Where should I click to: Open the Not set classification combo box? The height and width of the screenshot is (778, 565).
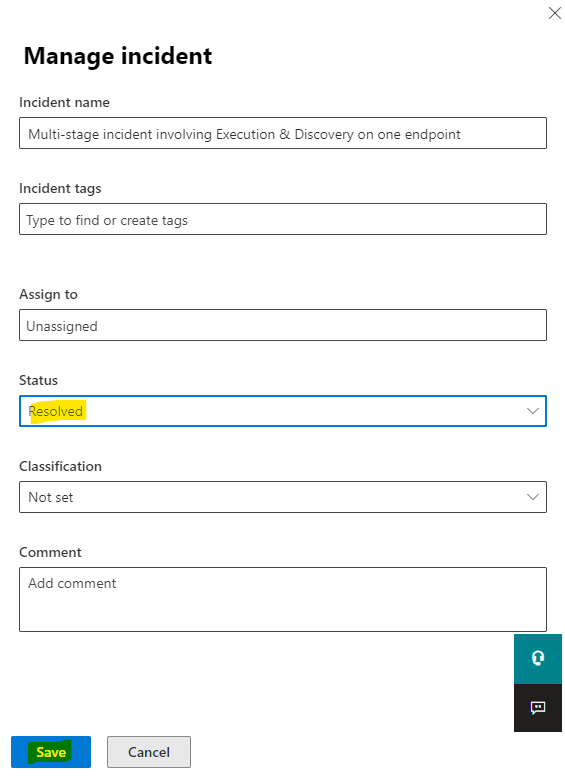point(283,497)
